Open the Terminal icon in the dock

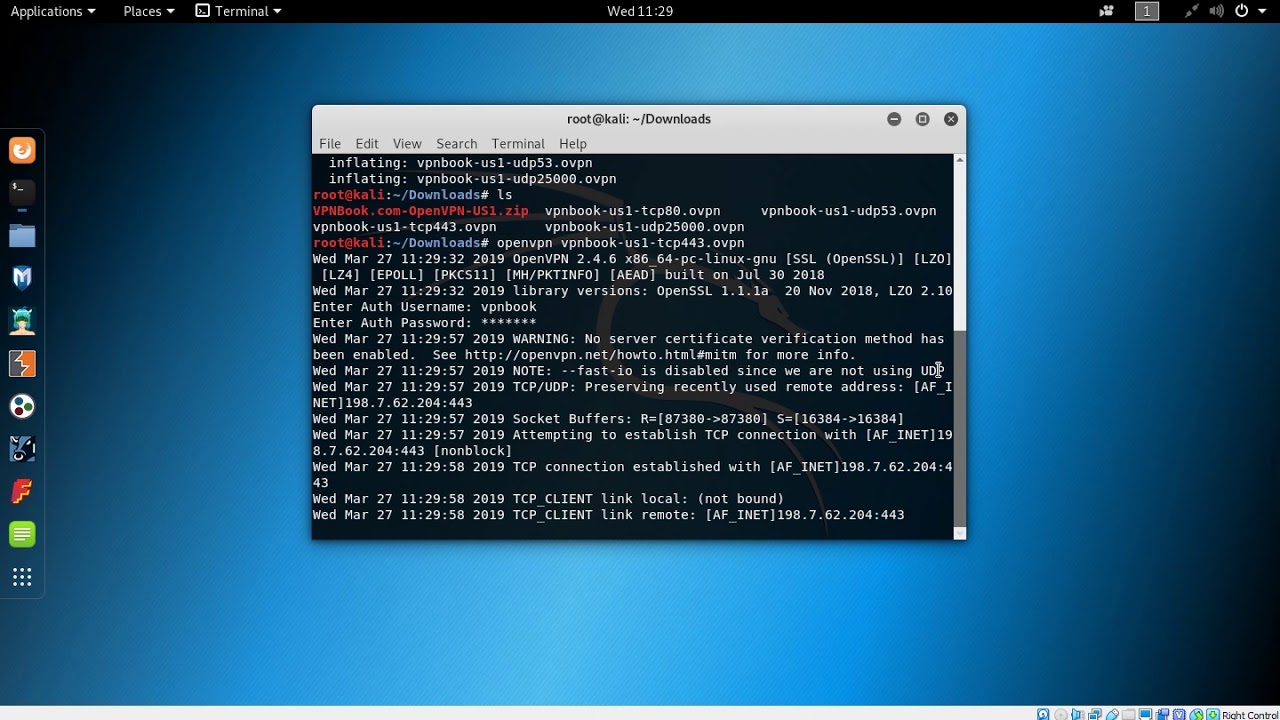tap(22, 192)
